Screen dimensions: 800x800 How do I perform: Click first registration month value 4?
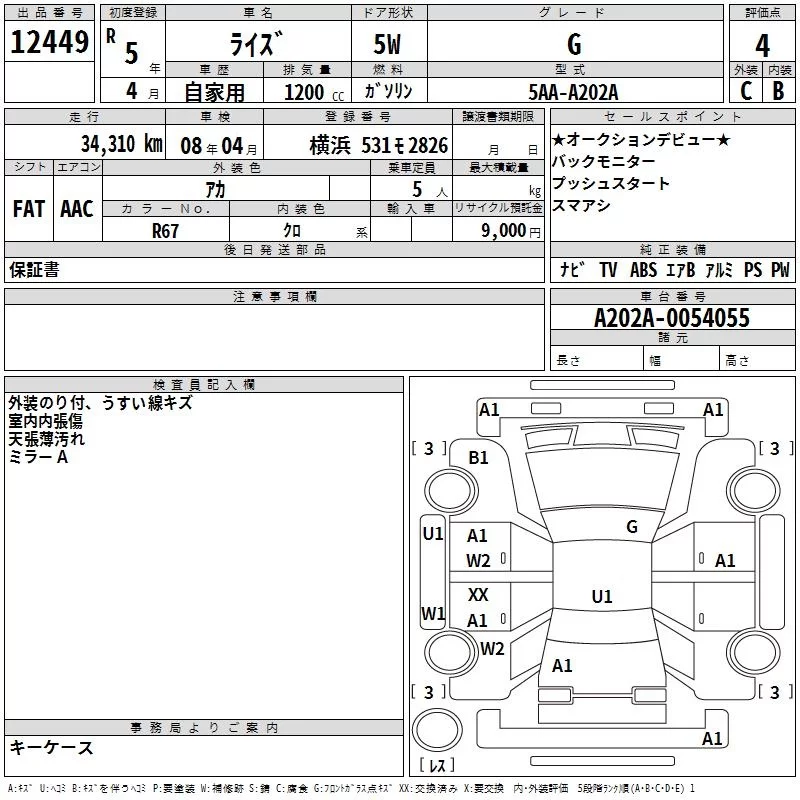132,91
